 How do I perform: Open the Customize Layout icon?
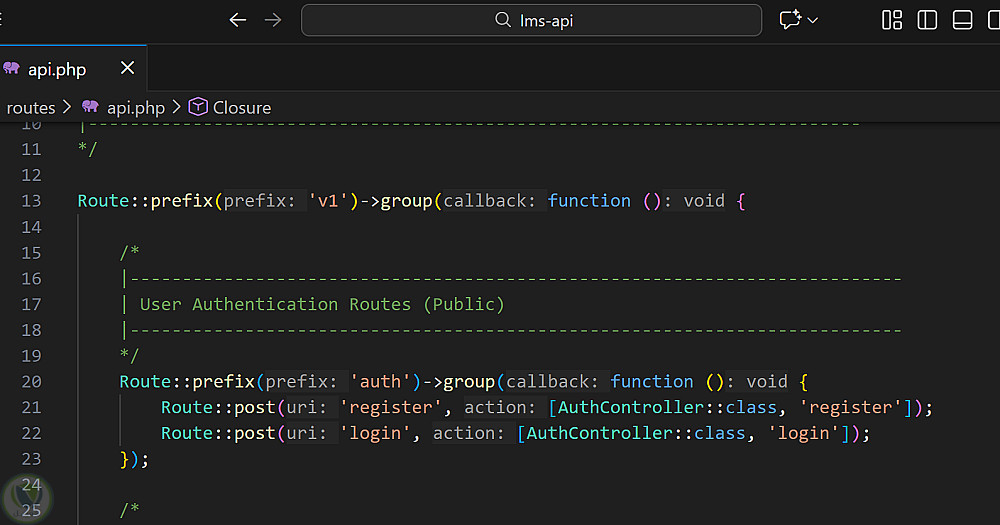(x=892, y=20)
